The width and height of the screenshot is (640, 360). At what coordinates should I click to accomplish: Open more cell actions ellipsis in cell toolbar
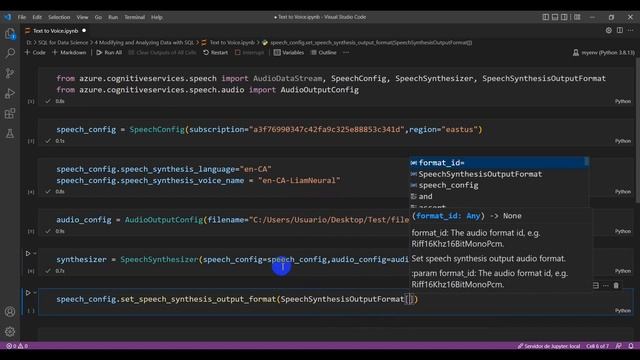[x=606, y=286]
